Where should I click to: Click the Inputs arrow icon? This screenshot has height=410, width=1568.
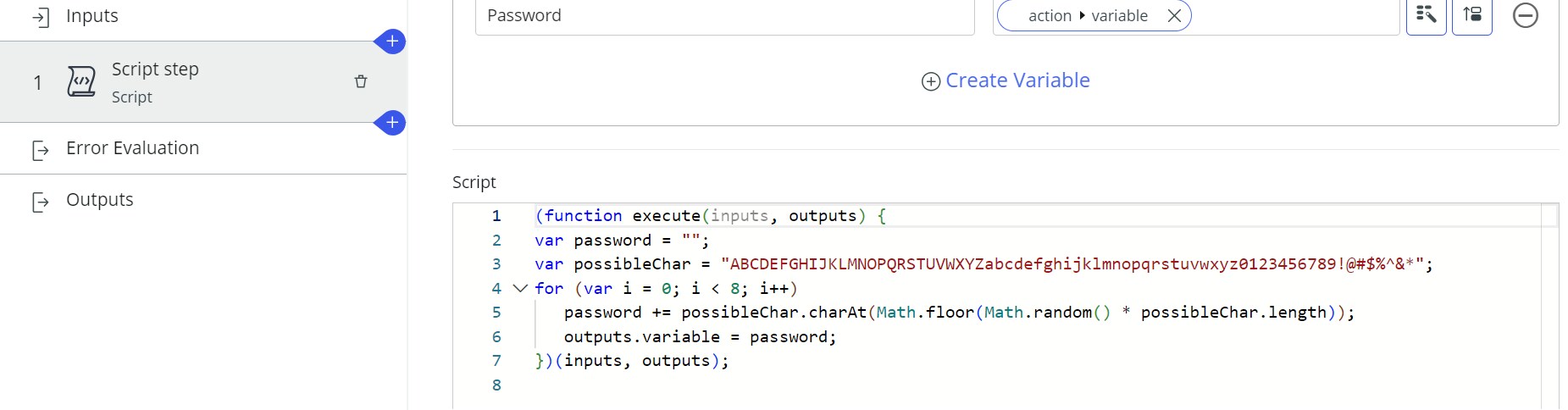point(40,17)
